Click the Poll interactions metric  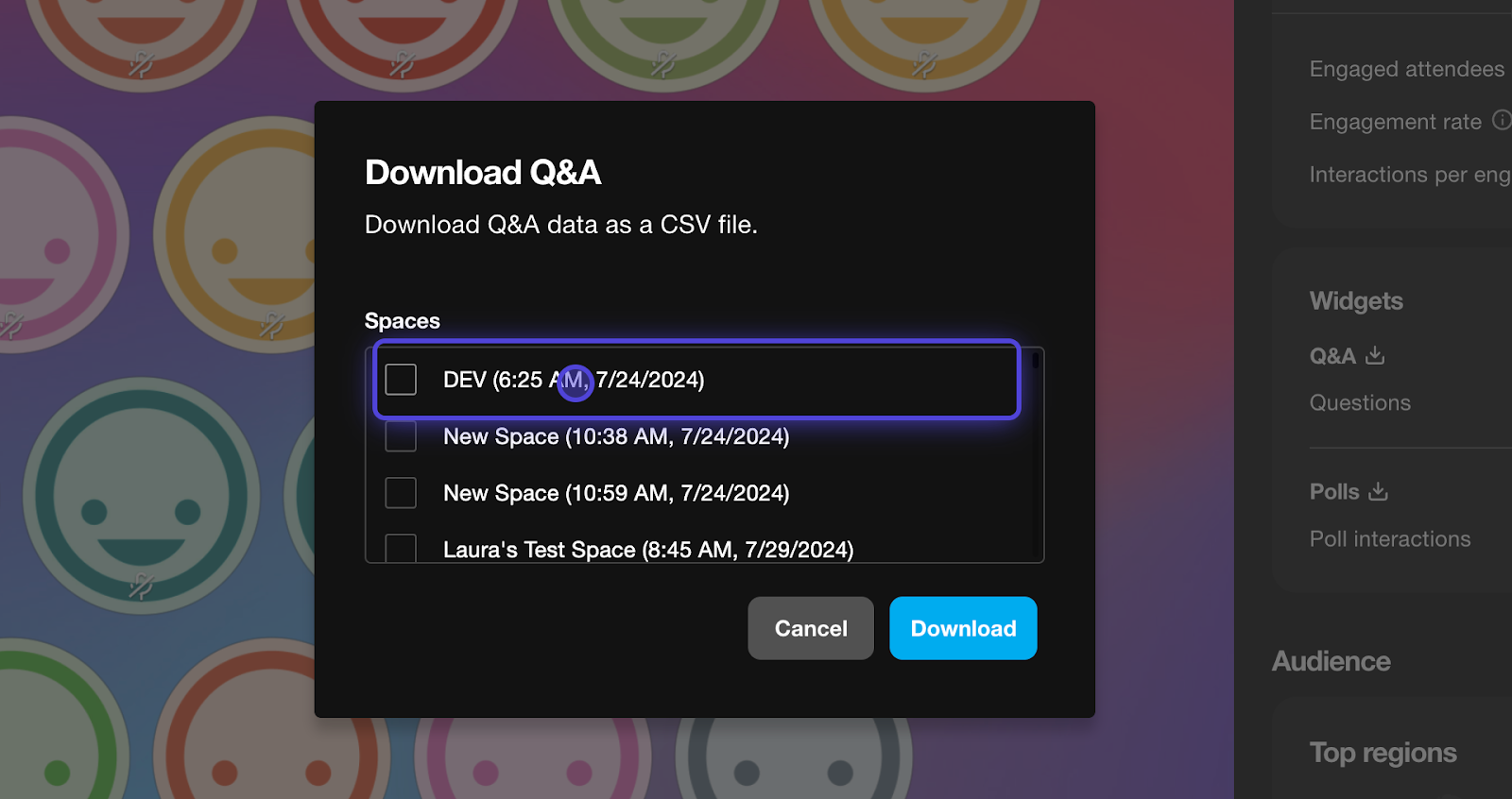(1389, 539)
